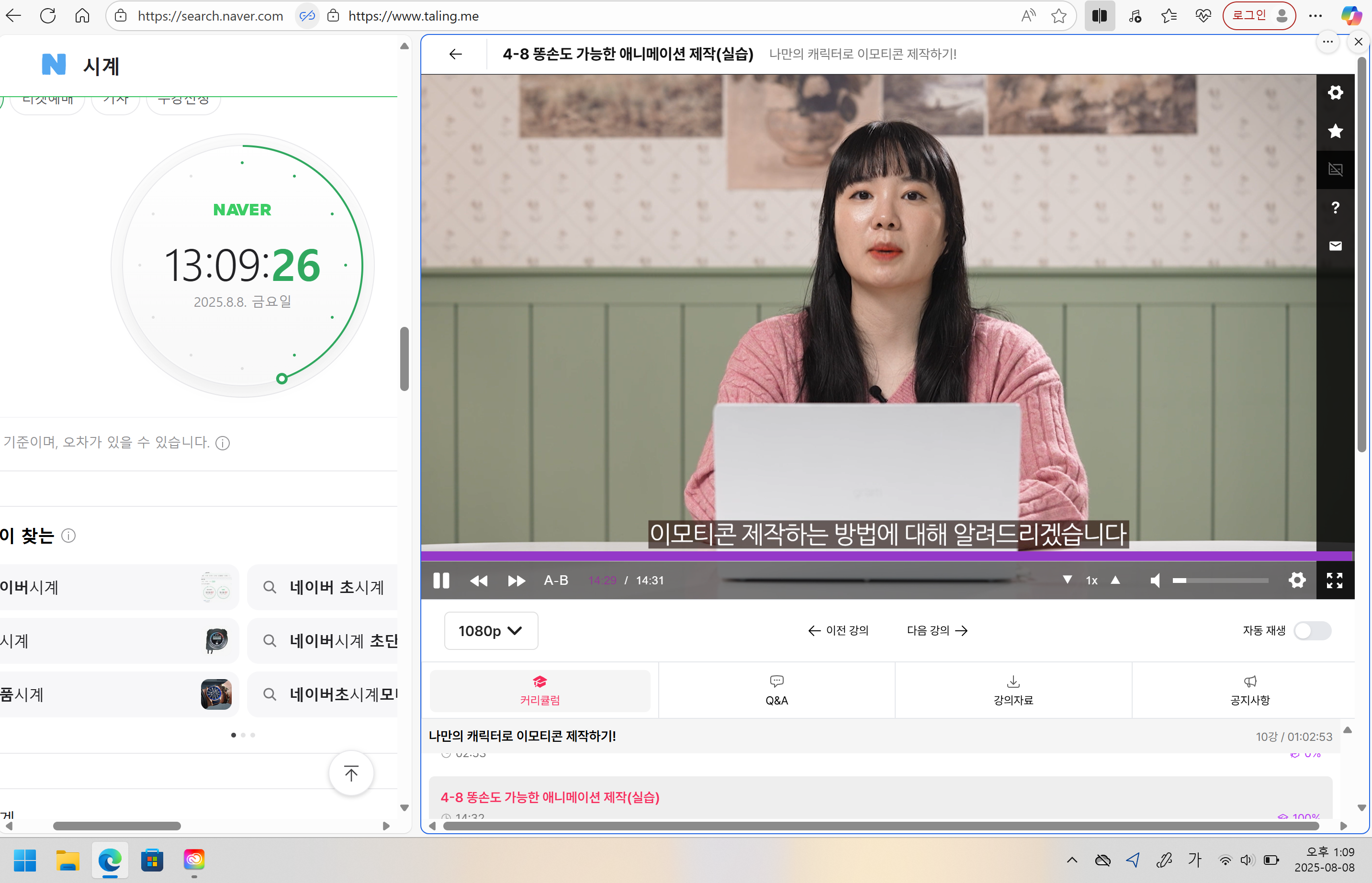Toggle Edge split screen view
This screenshot has width=1372, height=883.
tap(1100, 15)
